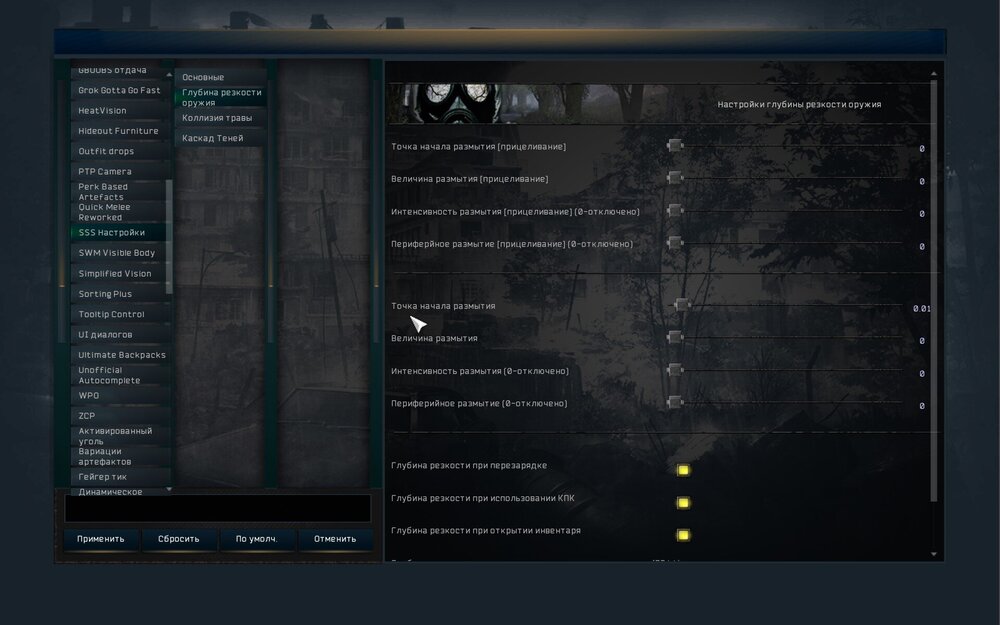
Task: Open Simplified Vision in the mod list
Action: pyautogui.click(x=116, y=273)
